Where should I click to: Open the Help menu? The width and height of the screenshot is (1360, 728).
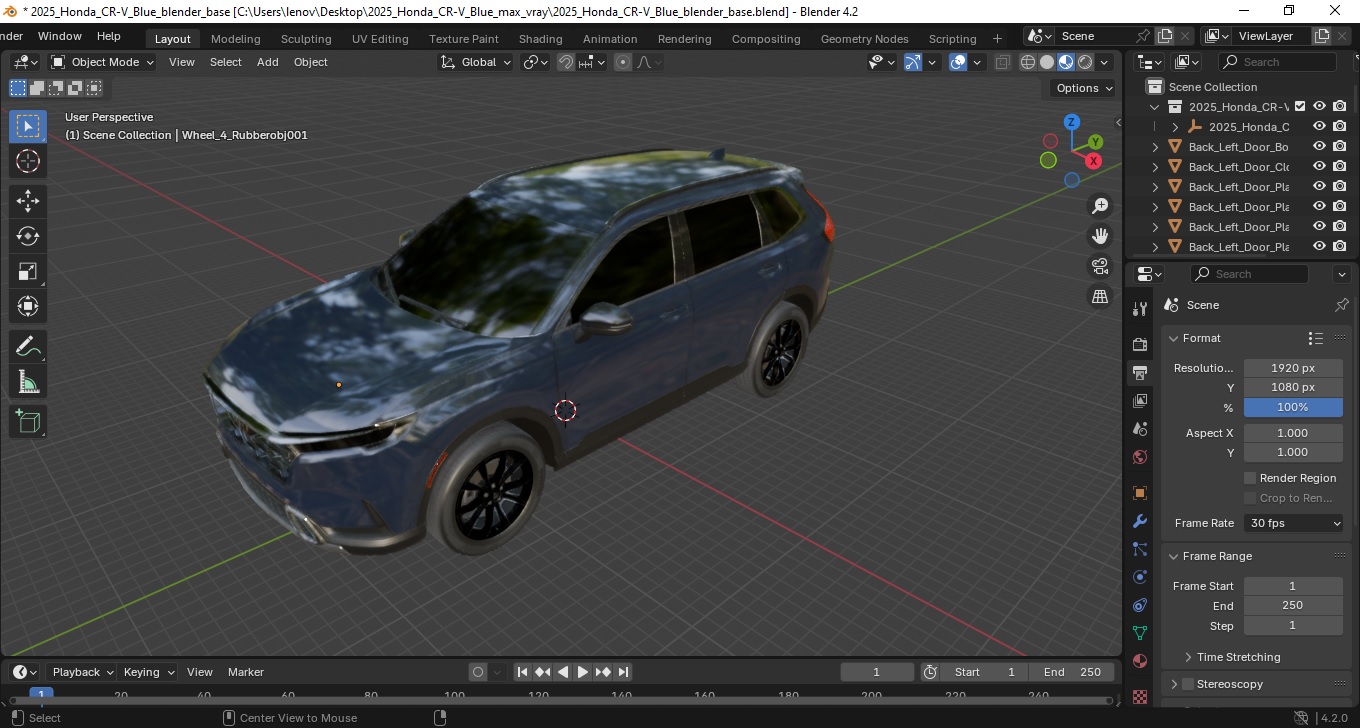point(108,36)
